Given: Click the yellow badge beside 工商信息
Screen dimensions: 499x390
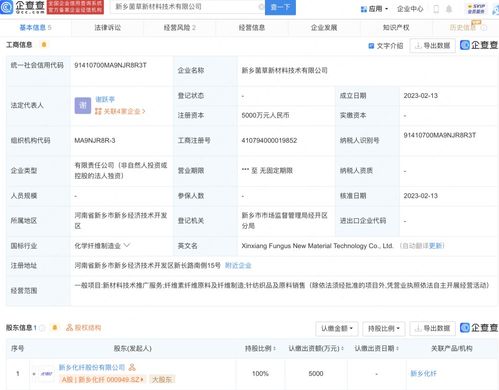Looking at the screenshot, I should [x=44, y=45].
